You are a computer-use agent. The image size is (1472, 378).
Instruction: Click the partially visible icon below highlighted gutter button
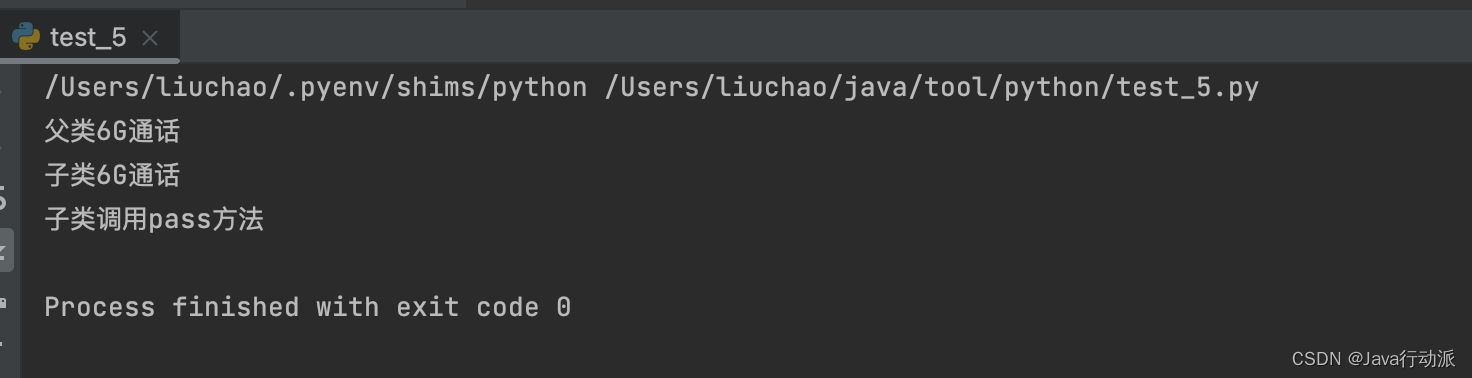click(x=4, y=303)
